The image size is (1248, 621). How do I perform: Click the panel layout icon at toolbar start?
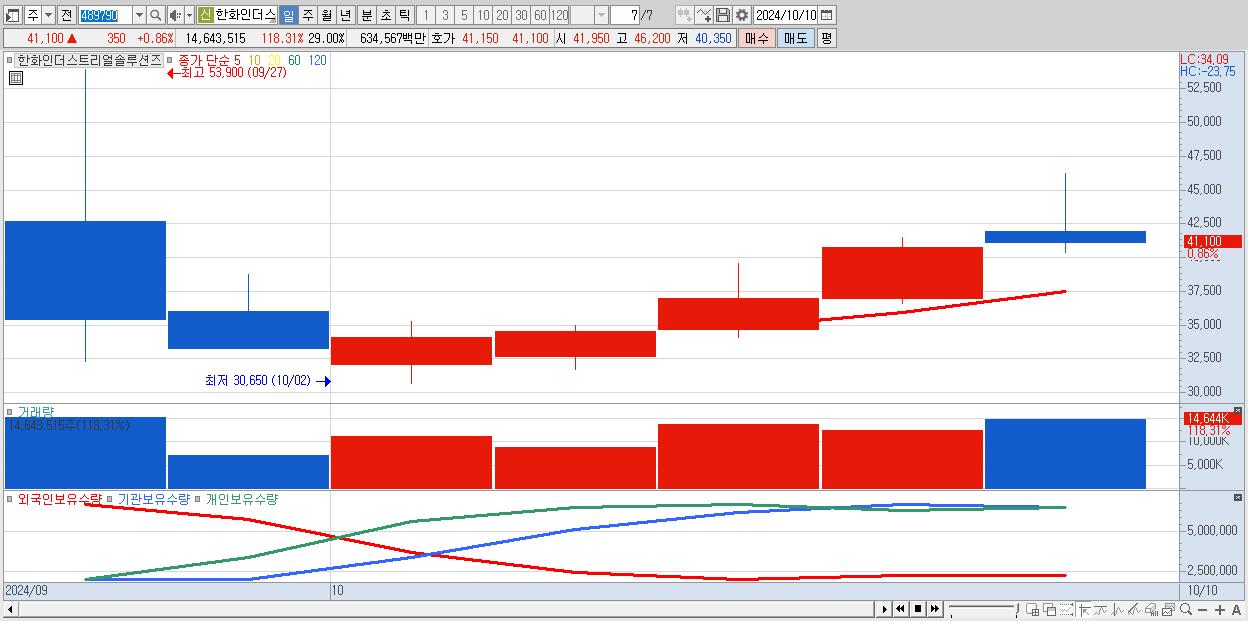[x=13, y=15]
